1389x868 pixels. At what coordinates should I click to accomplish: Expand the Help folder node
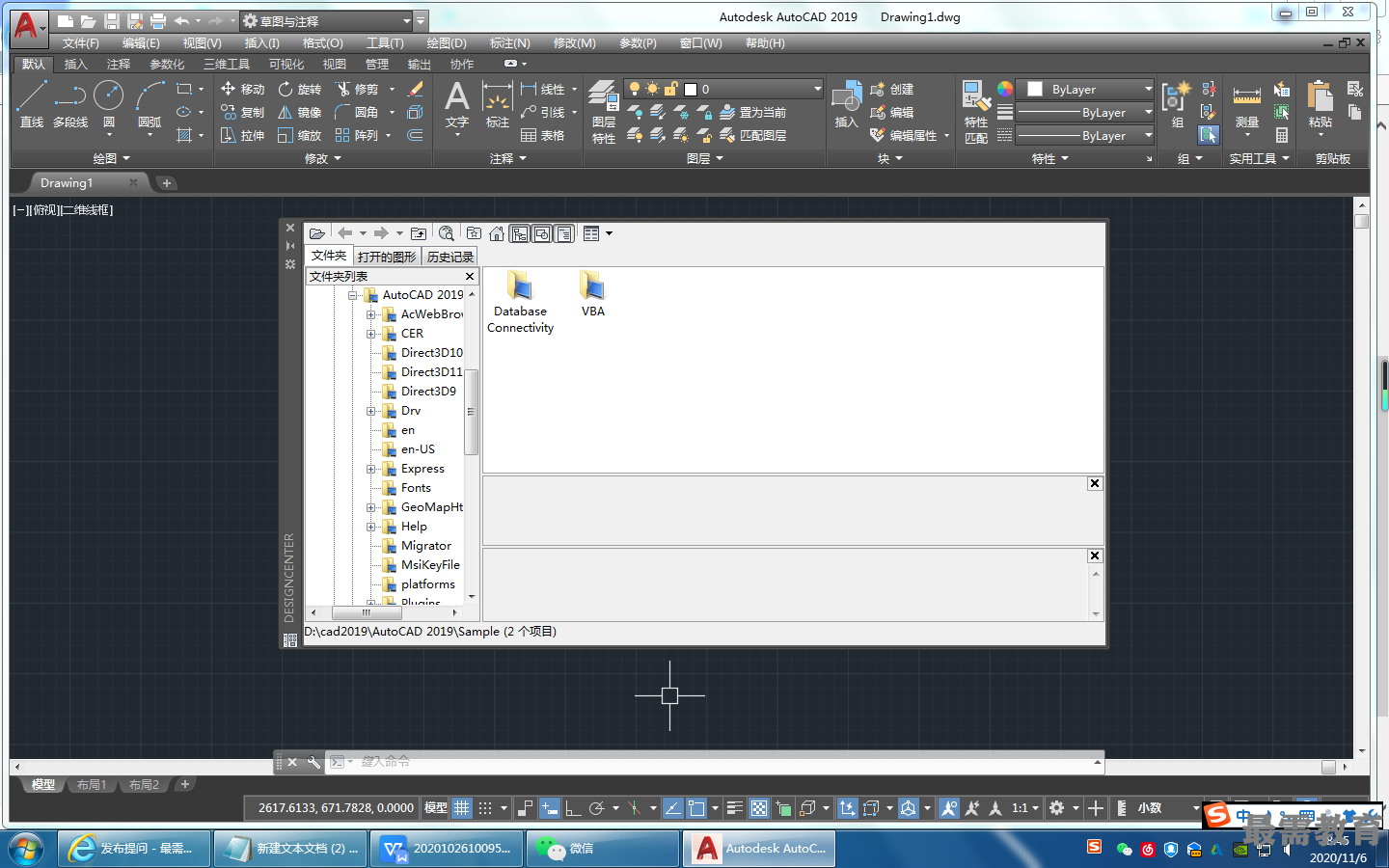click(x=371, y=527)
